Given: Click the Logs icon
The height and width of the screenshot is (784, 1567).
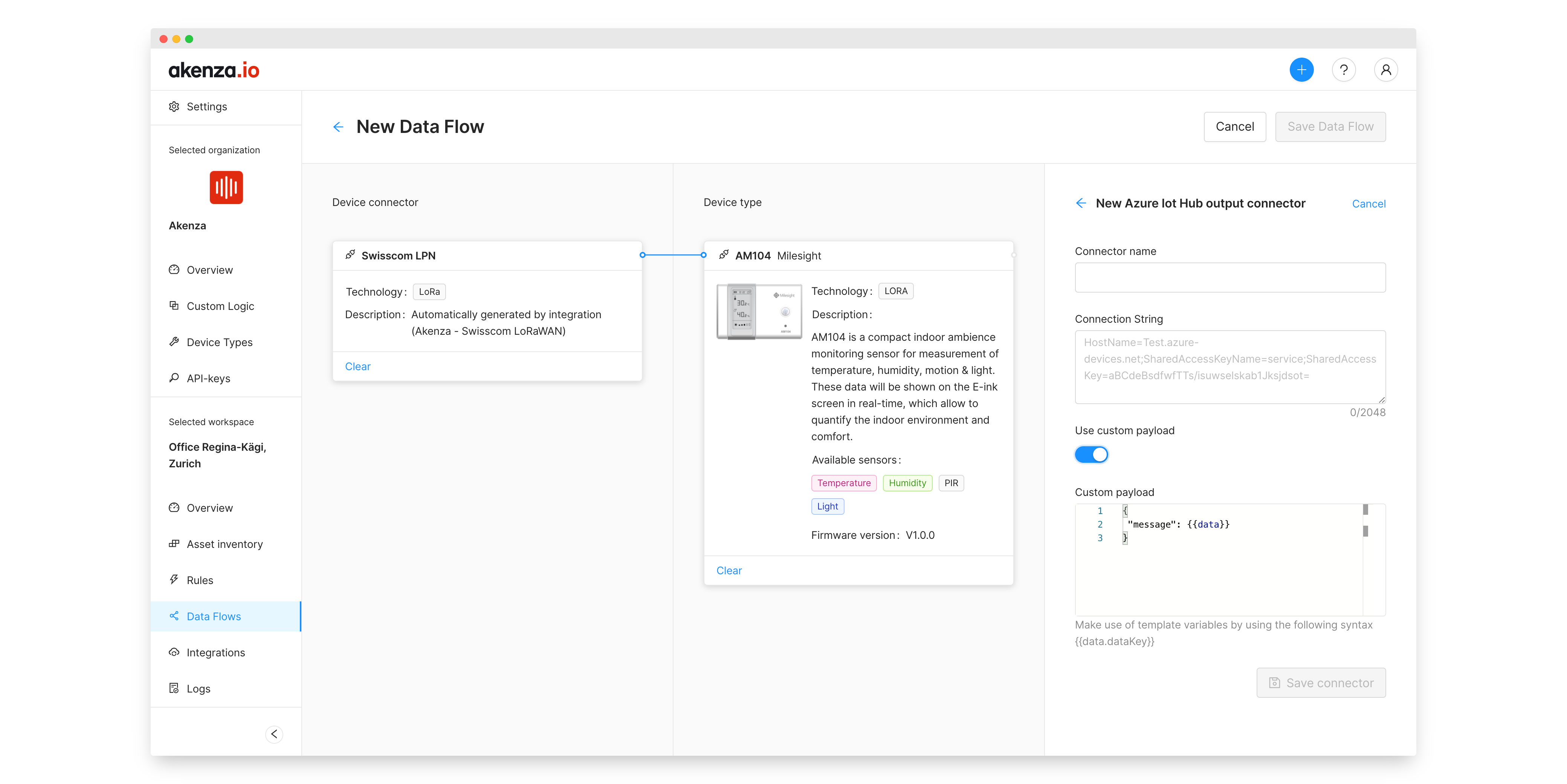Looking at the screenshot, I should (x=174, y=688).
